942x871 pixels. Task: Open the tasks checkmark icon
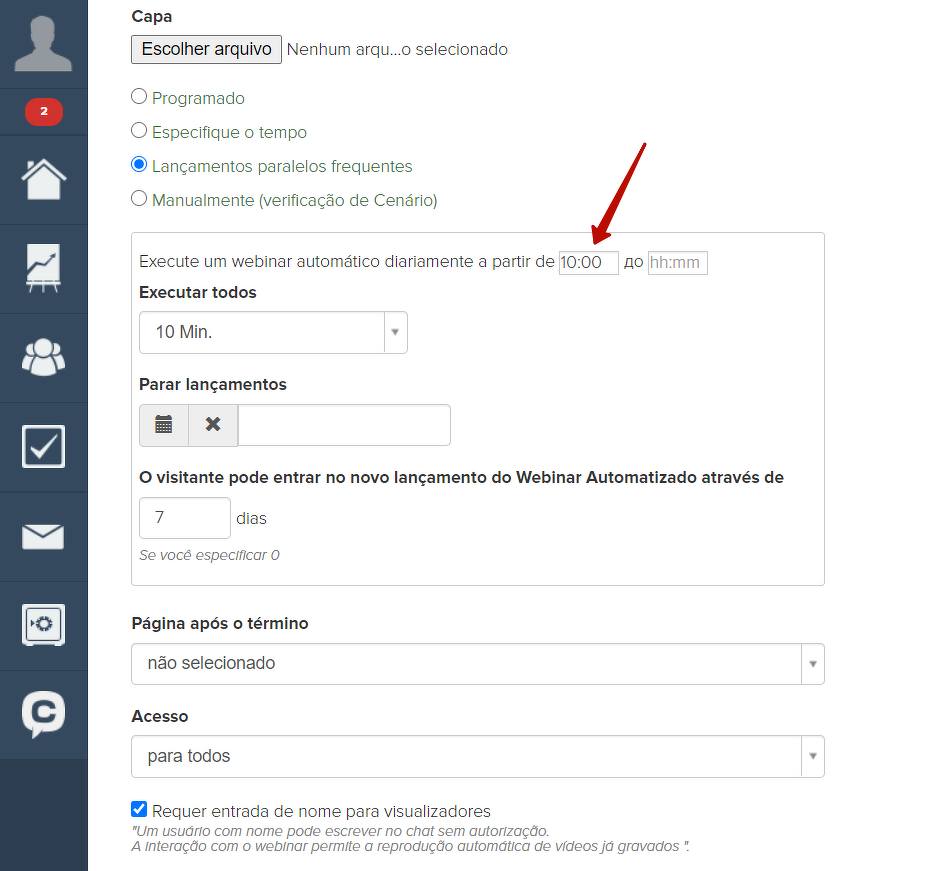coord(44,447)
